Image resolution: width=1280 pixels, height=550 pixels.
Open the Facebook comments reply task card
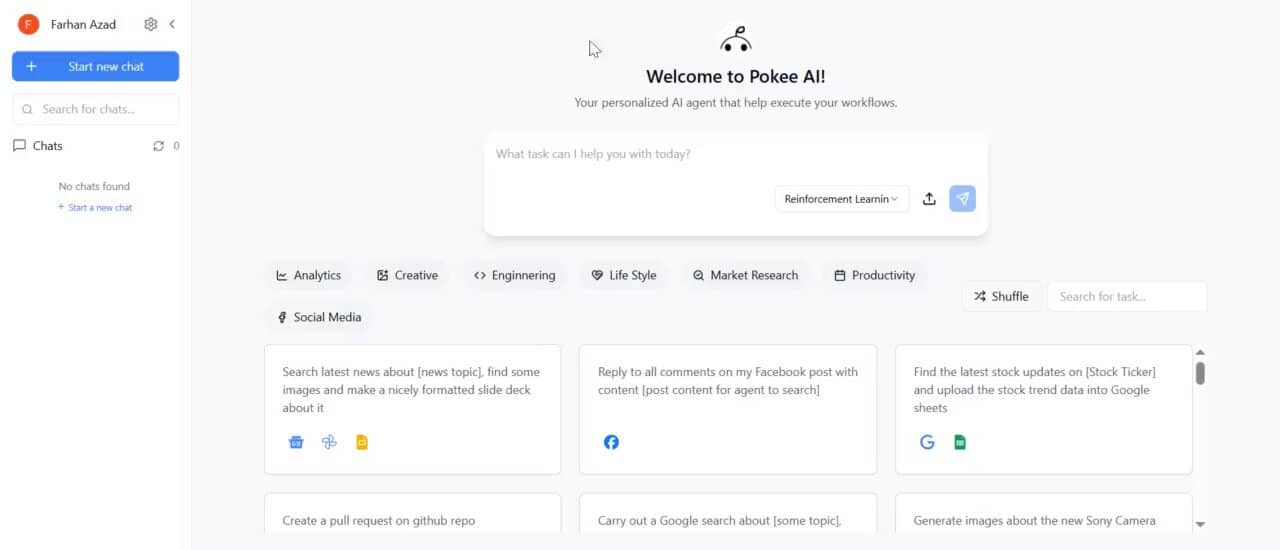point(728,409)
